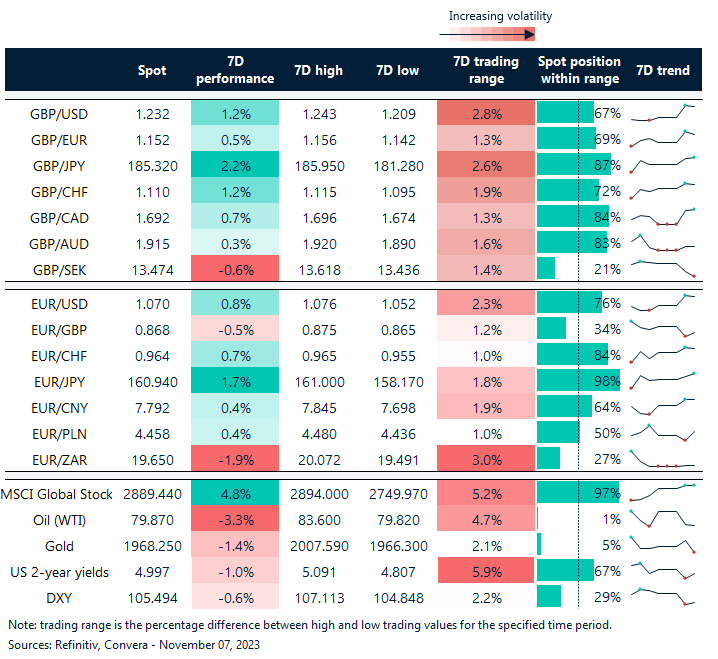The image size is (718, 659).
Task: Click the Oil (WTI) 7D trend sparkline
Action: (x=662, y=520)
